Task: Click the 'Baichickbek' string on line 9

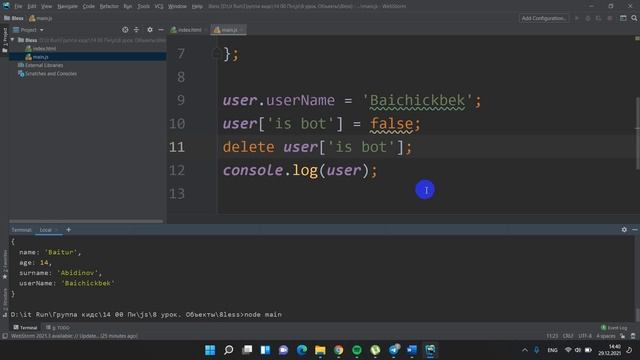Action: point(417,100)
